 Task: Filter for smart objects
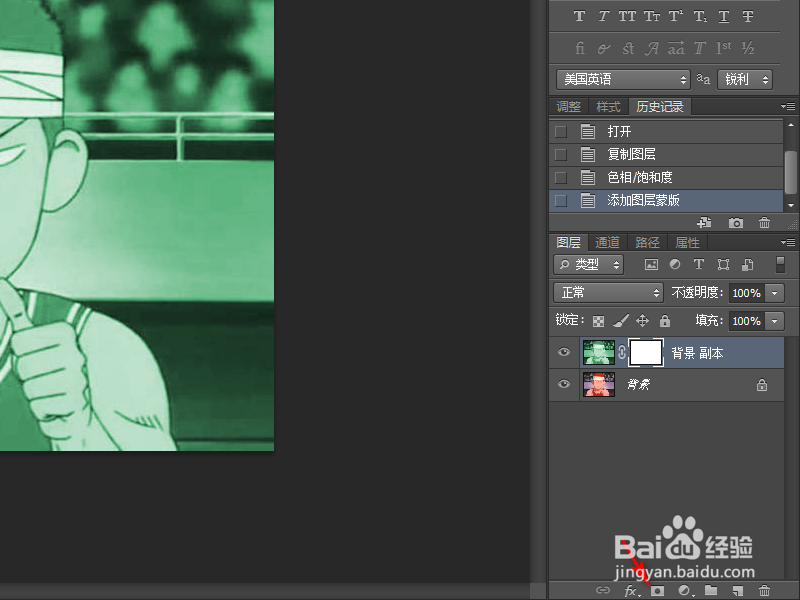(747, 265)
